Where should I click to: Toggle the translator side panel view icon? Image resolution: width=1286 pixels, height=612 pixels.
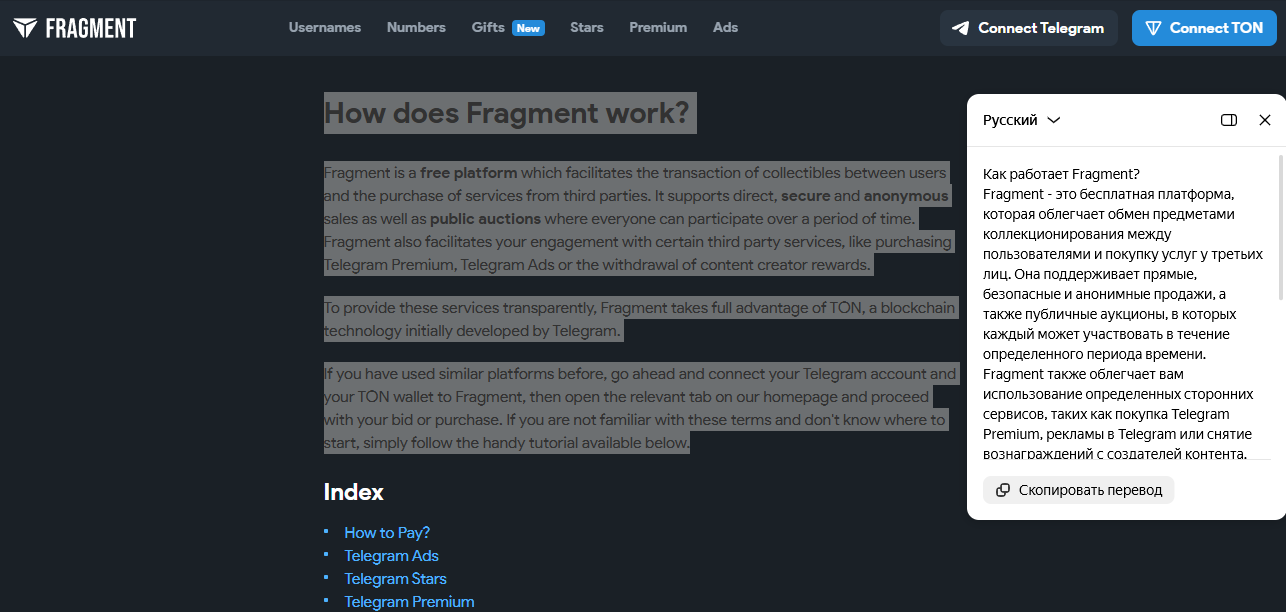coord(1229,120)
